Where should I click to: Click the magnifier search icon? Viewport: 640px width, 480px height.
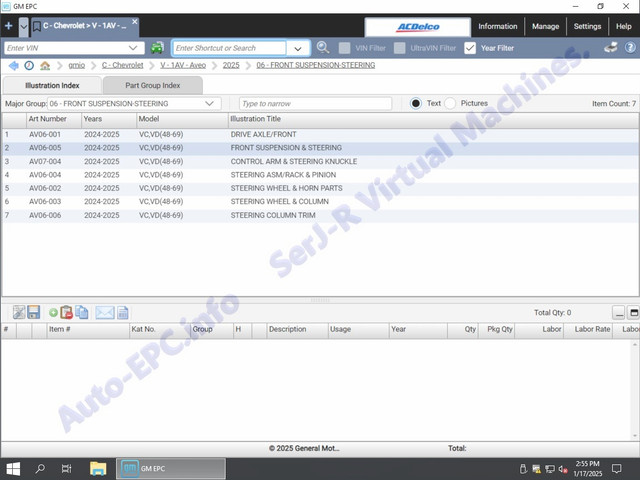[323, 48]
